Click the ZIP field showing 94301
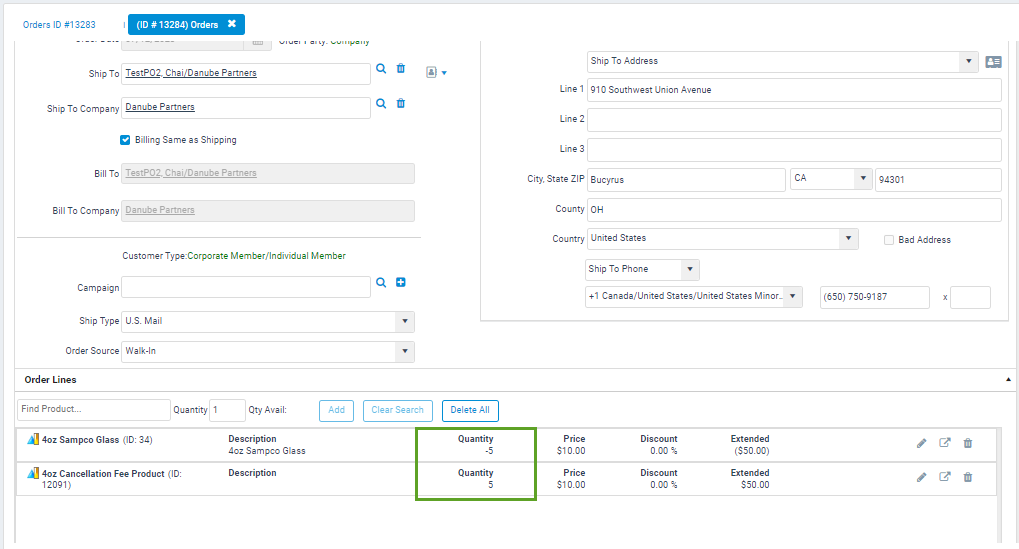The width and height of the screenshot is (1019, 549). [x=938, y=180]
